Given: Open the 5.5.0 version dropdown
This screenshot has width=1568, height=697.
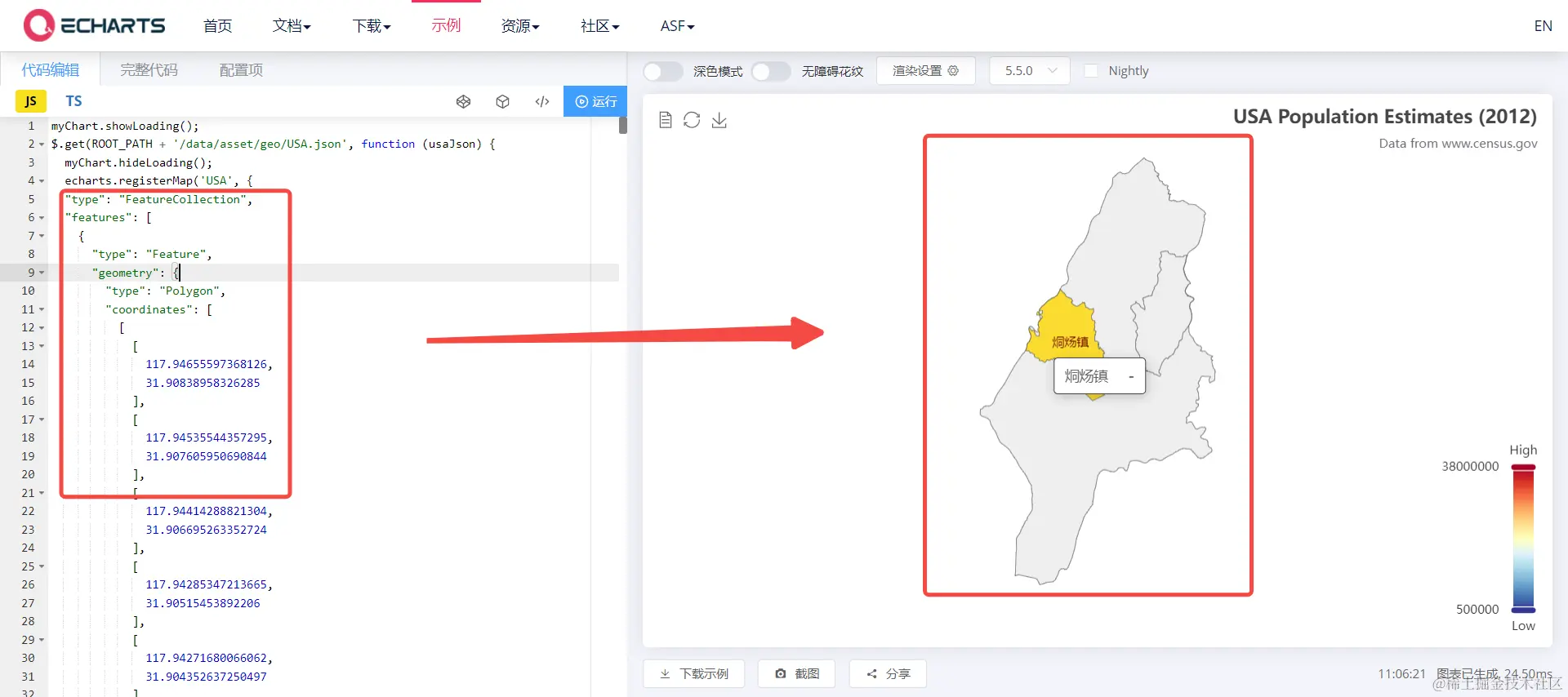Looking at the screenshot, I should click(1030, 71).
